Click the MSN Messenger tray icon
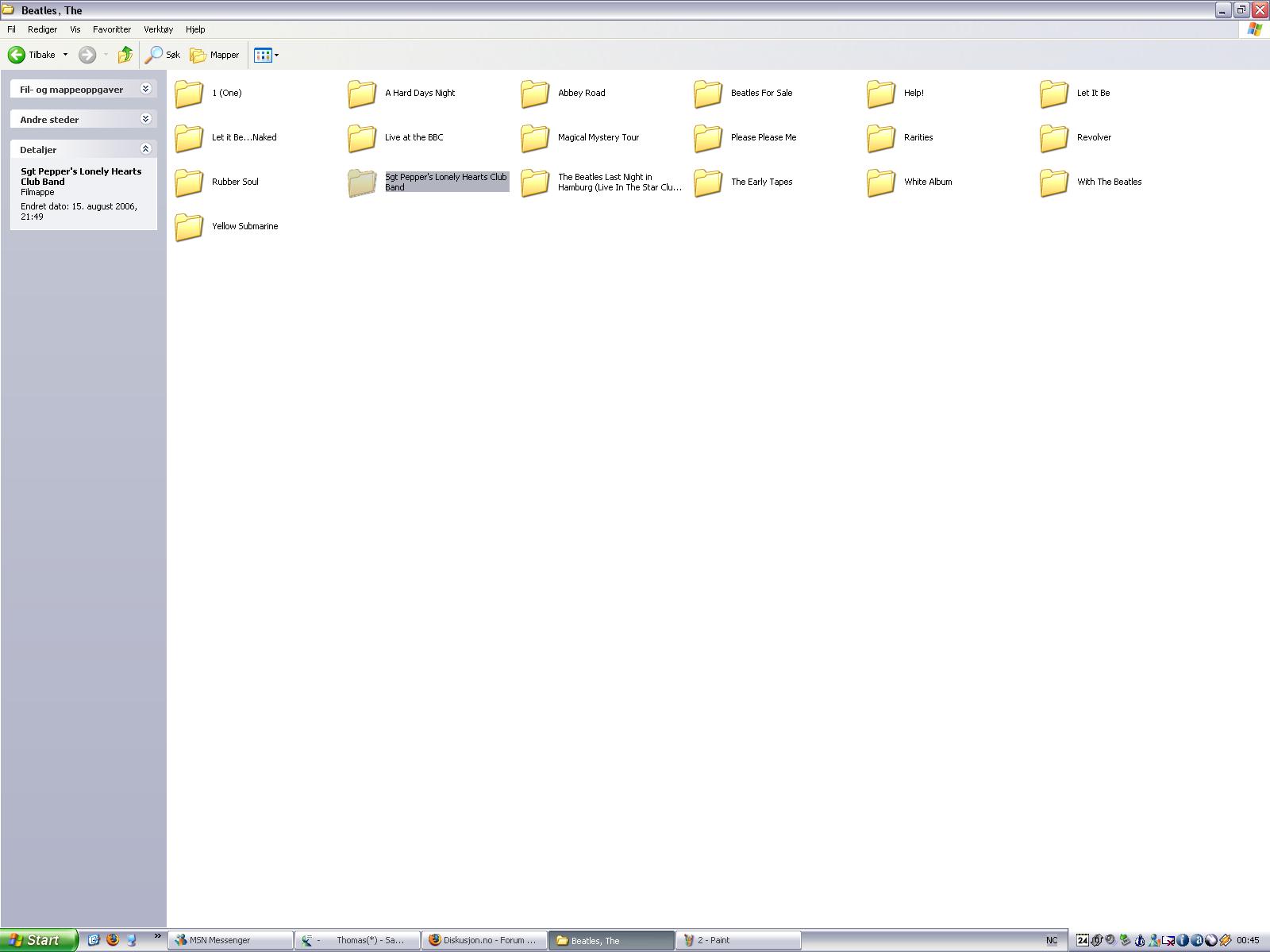The height and width of the screenshot is (952, 1270). tap(1154, 940)
